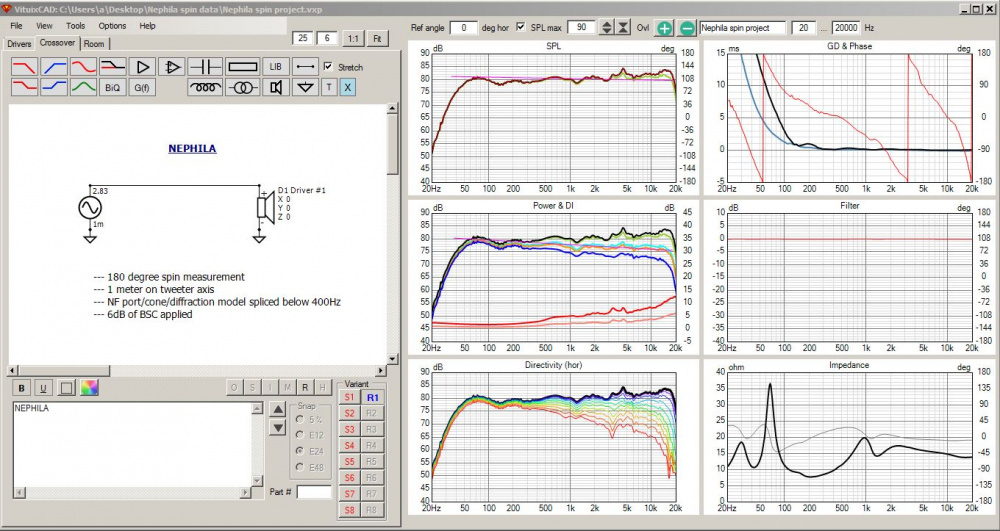Screen dimensions: 1000x531
Task: Select the inductor coil component icon
Action: coord(207,87)
